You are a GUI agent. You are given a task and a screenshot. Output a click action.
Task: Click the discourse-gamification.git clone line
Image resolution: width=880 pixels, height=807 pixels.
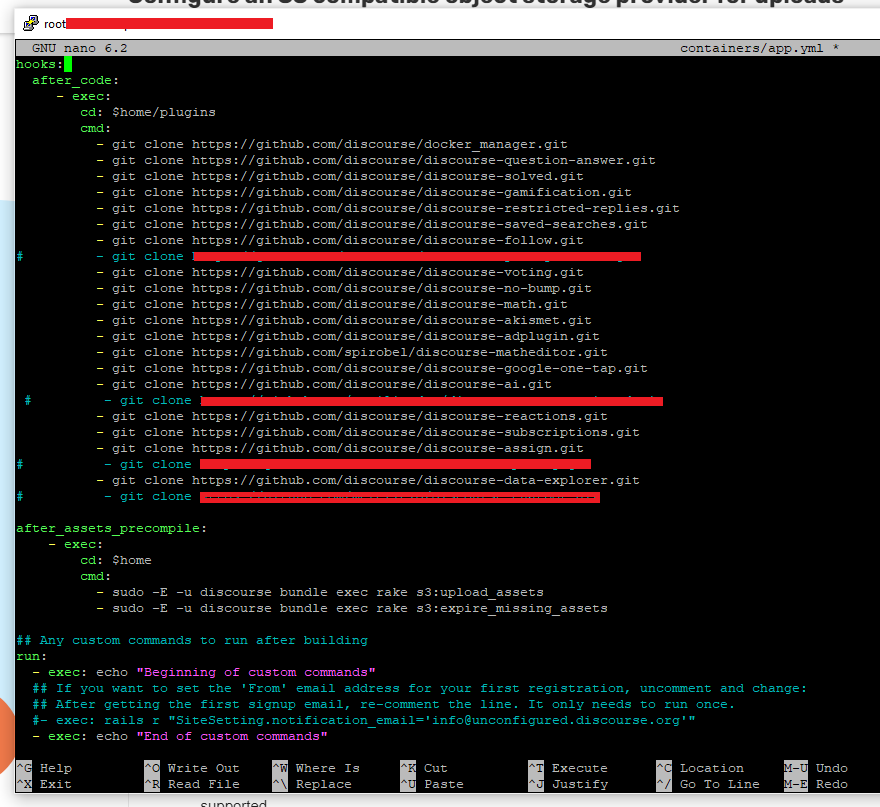tap(364, 192)
